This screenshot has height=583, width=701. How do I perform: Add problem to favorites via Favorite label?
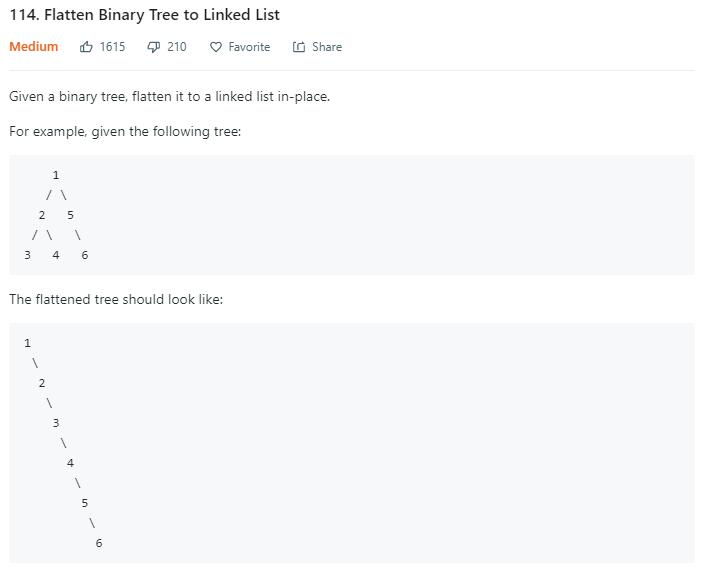click(249, 47)
